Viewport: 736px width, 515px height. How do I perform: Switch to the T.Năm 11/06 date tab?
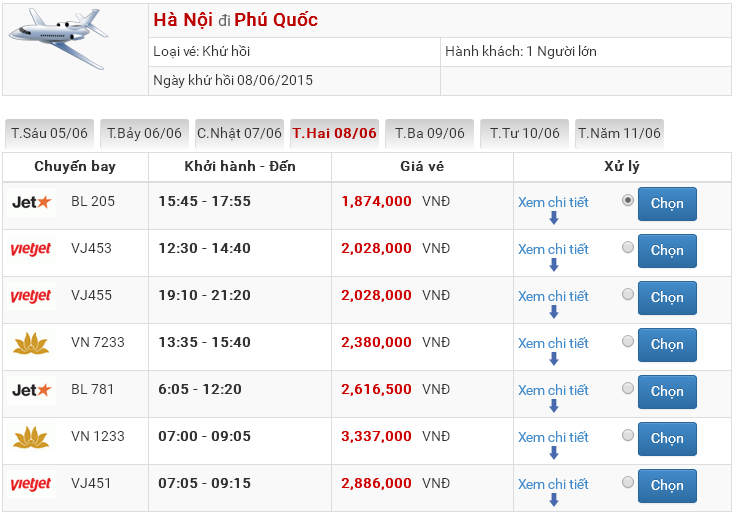[x=619, y=134]
